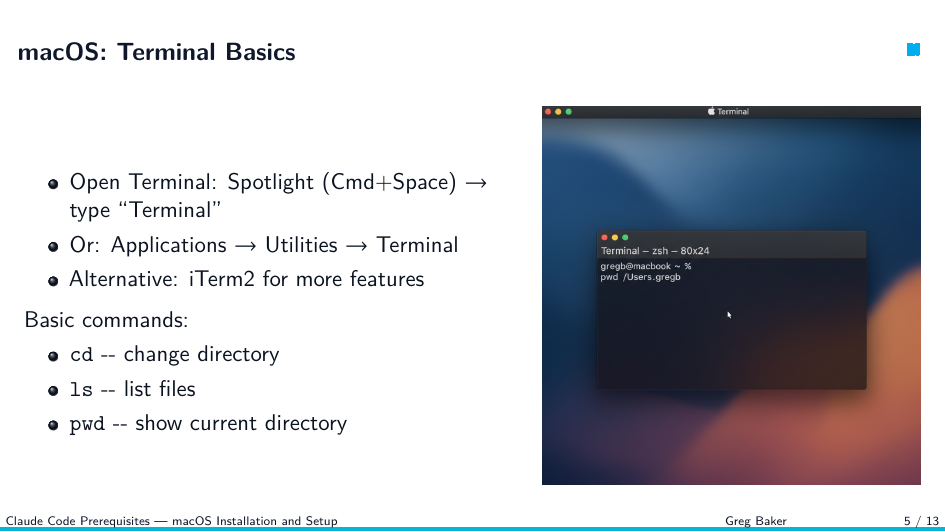This screenshot has height=532, width=945.
Task: Click the "pwd -- show current directory" bullet
Action: pos(209,424)
